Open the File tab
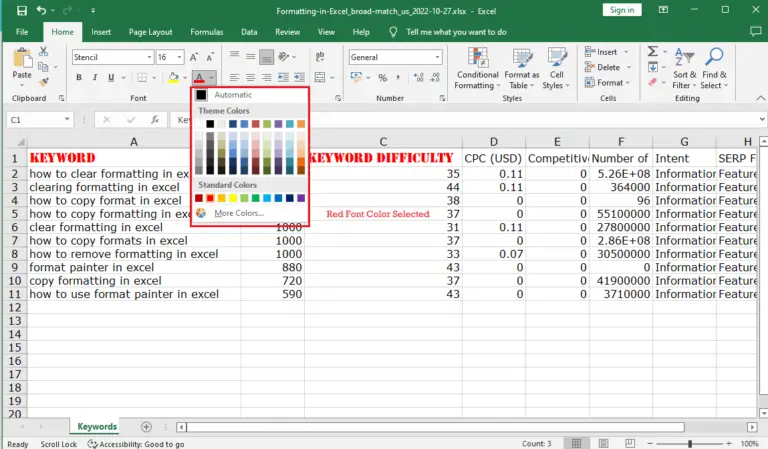The image size is (768, 449). point(22,32)
